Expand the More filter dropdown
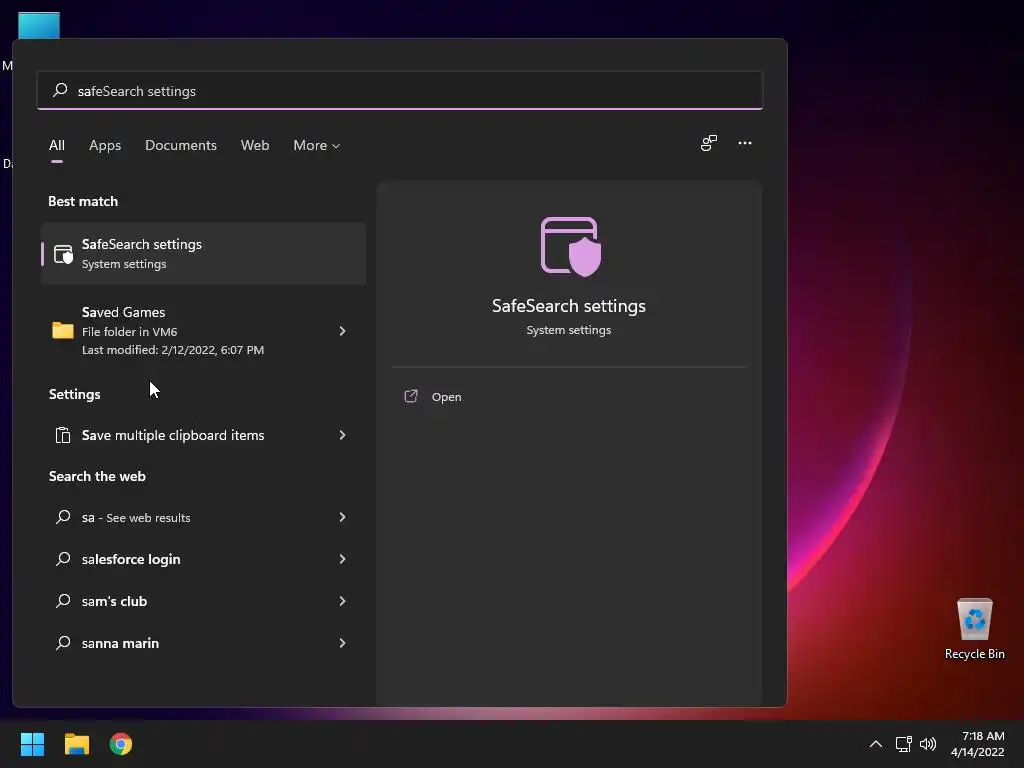This screenshot has height=768, width=1024. click(316, 145)
